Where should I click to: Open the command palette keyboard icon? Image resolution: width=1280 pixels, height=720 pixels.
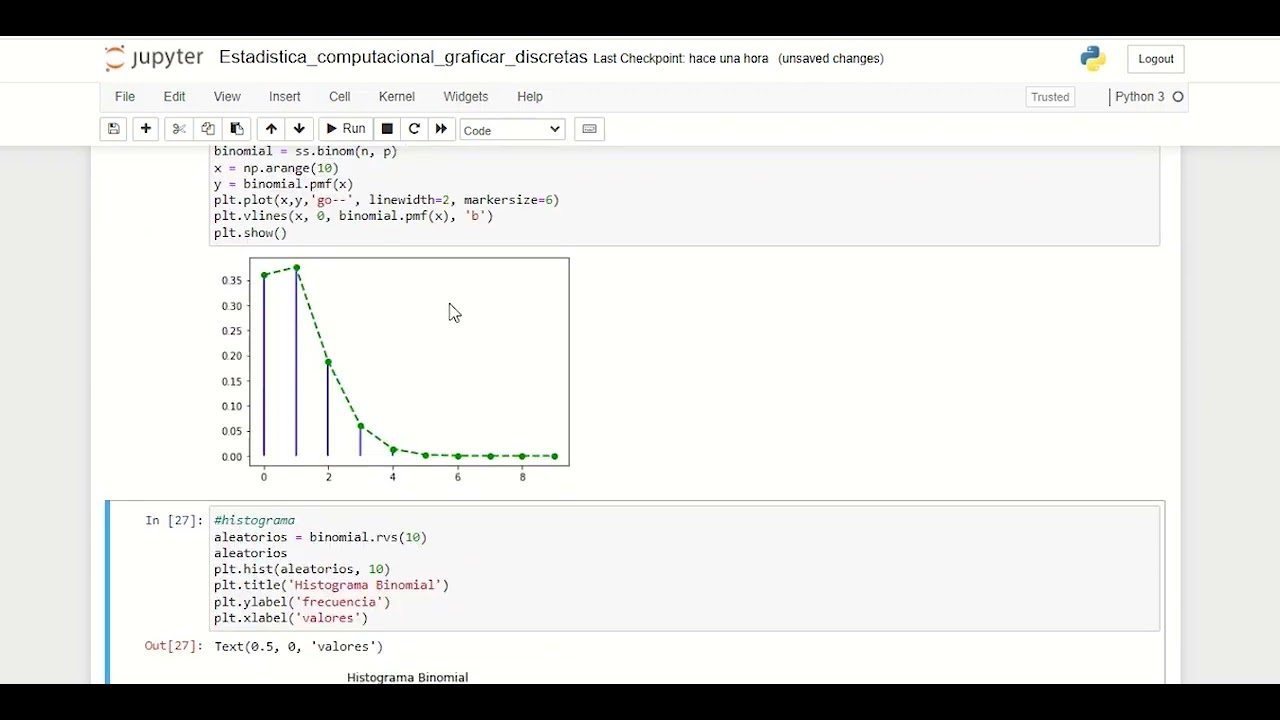589,129
